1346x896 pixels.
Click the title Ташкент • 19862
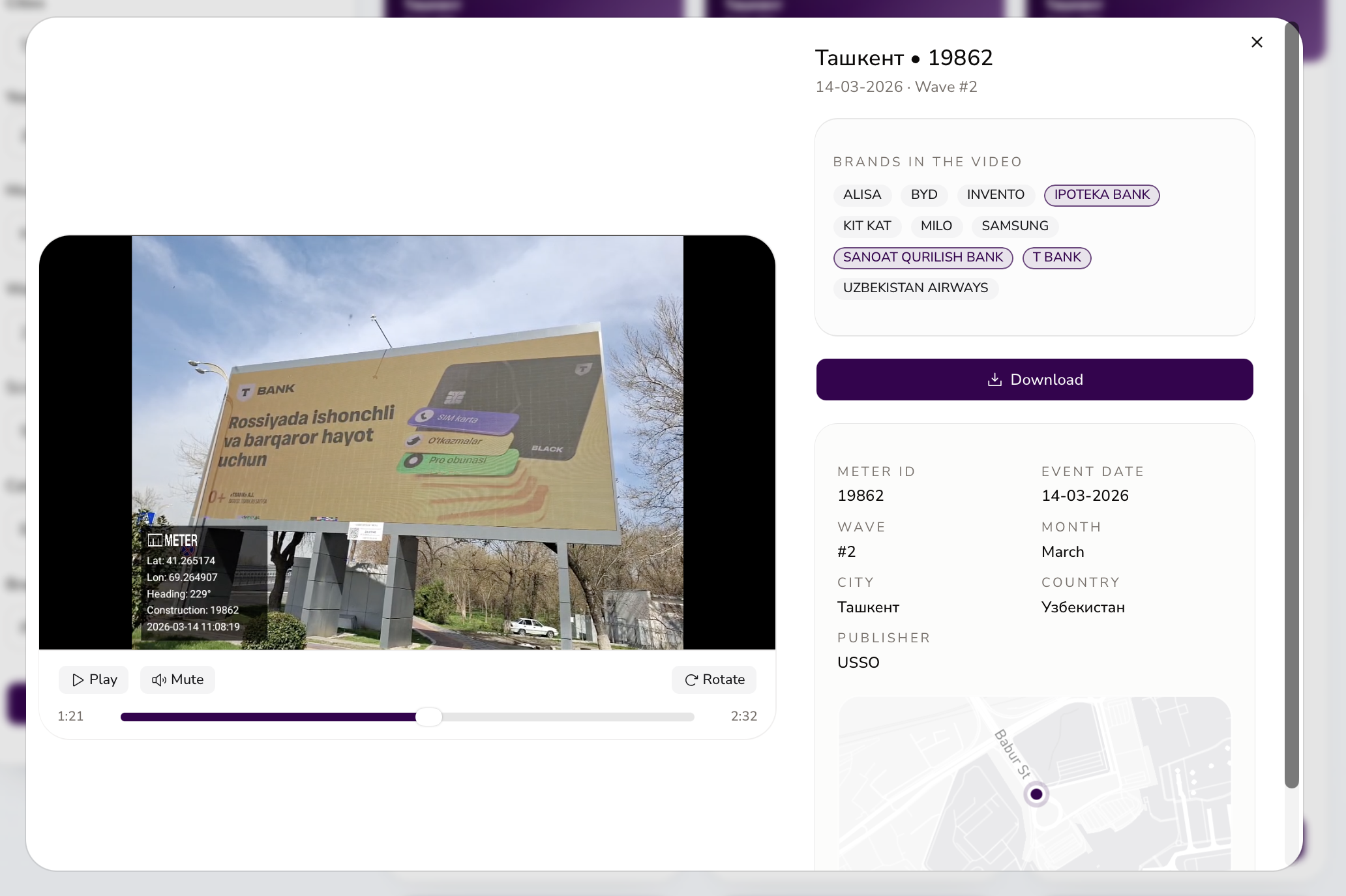coord(904,58)
